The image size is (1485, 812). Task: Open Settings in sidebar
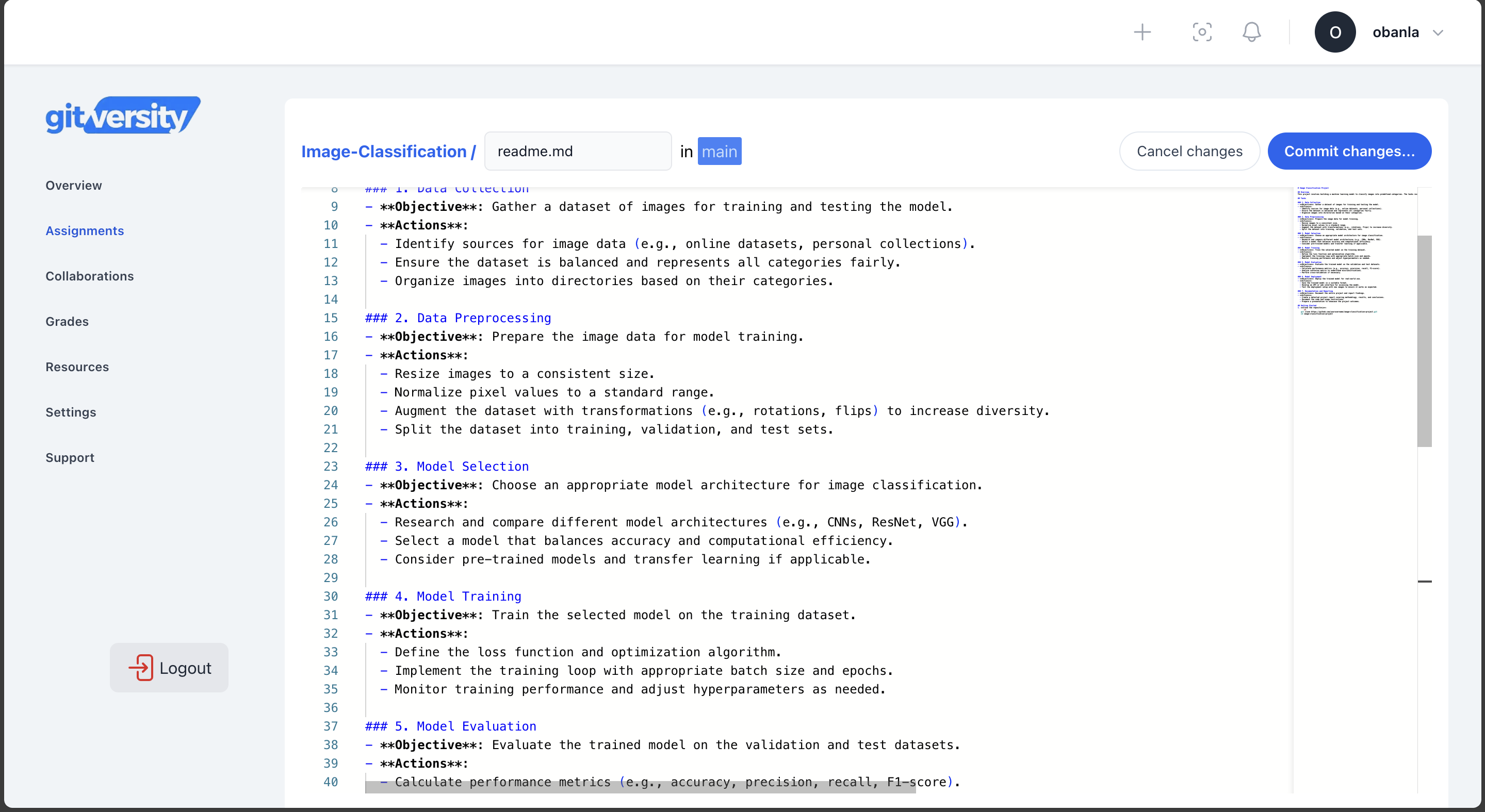[x=71, y=412]
